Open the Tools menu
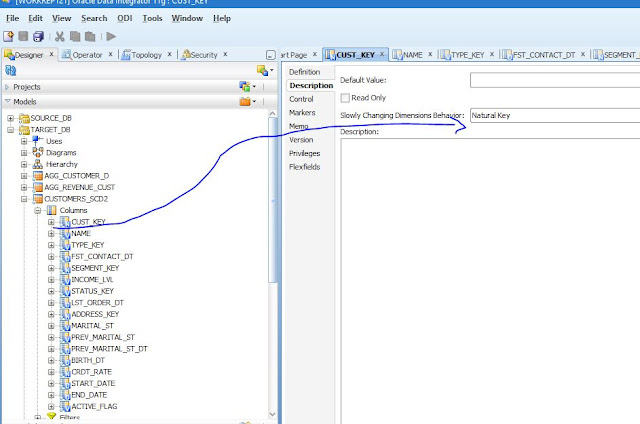The image size is (640, 424). [x=152, y=18]
